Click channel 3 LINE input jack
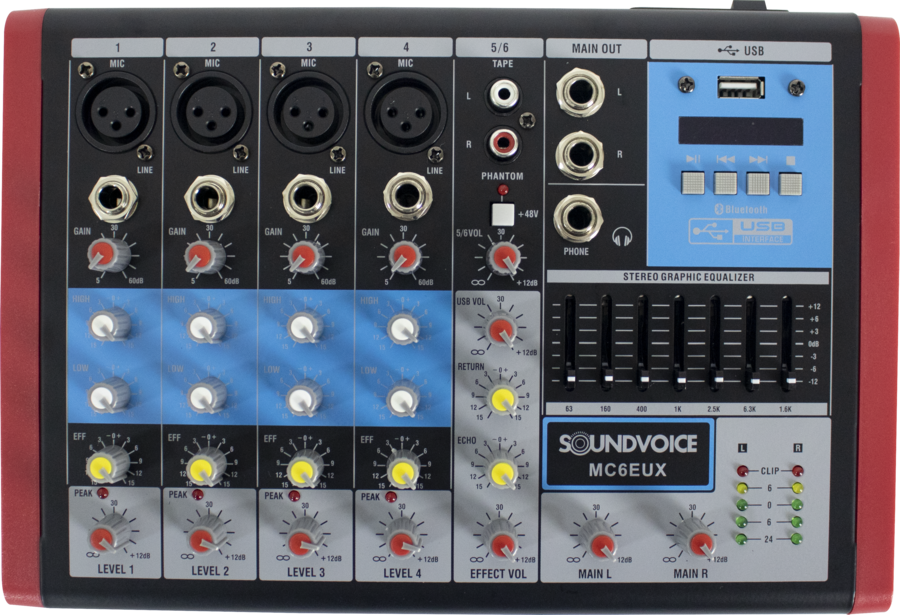The height and width of the screenshot is (615, 900). point(307,199)
